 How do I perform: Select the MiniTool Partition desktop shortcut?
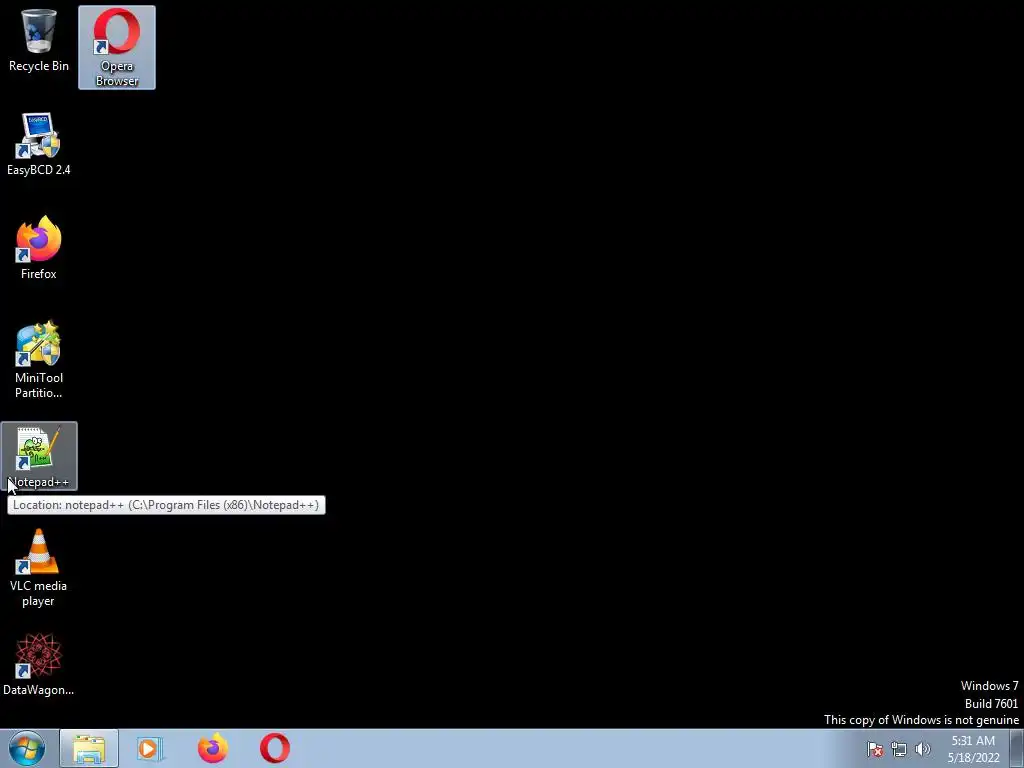39,360
